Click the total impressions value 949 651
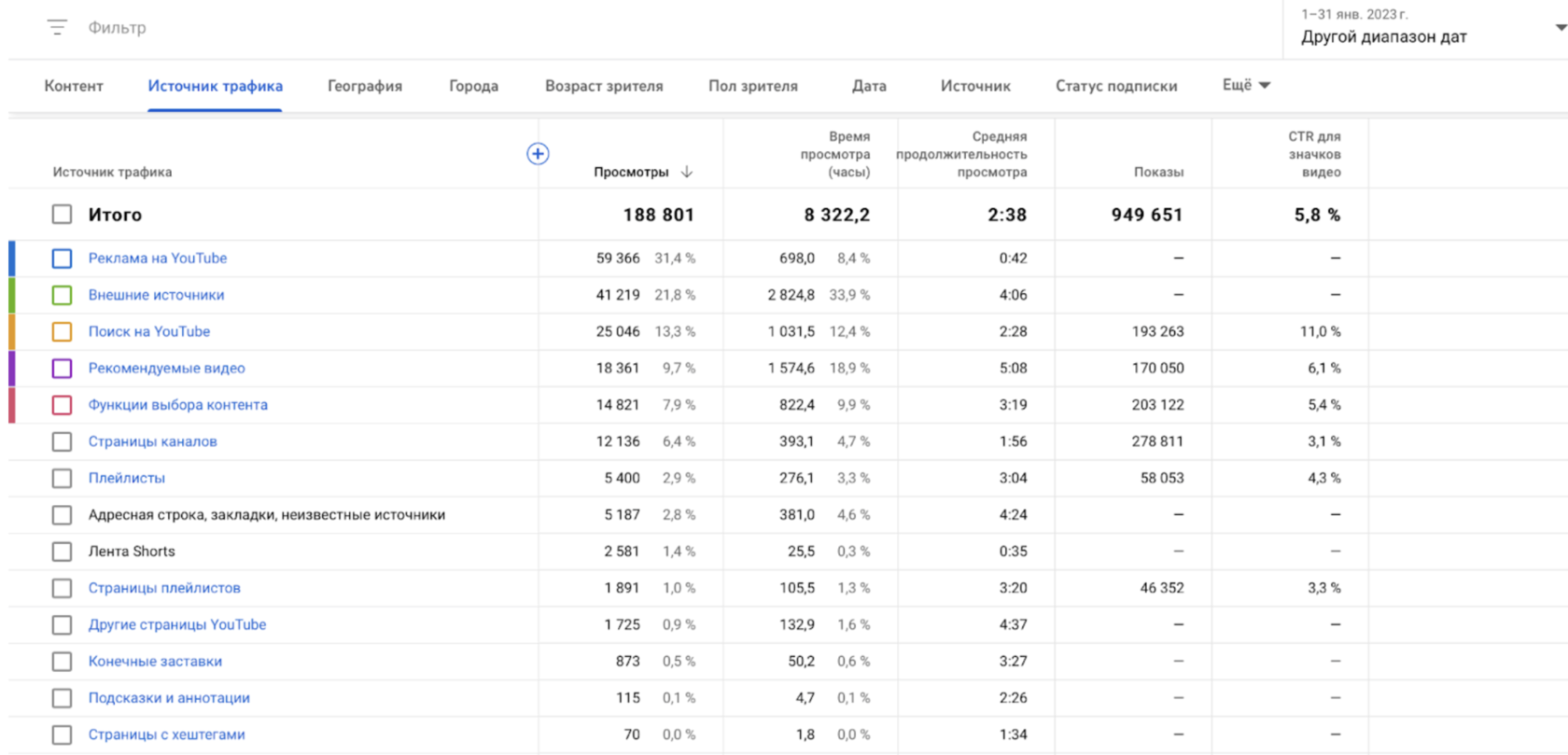Screen dimensions: 1568x755 point(1147,215)
